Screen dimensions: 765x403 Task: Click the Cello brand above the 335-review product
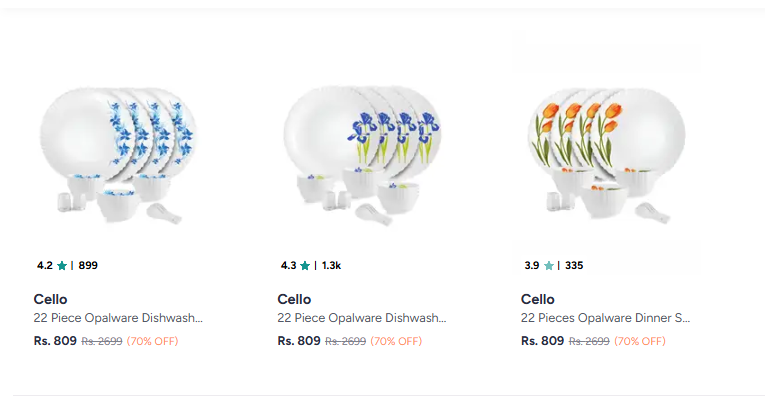tap(538, 299)
